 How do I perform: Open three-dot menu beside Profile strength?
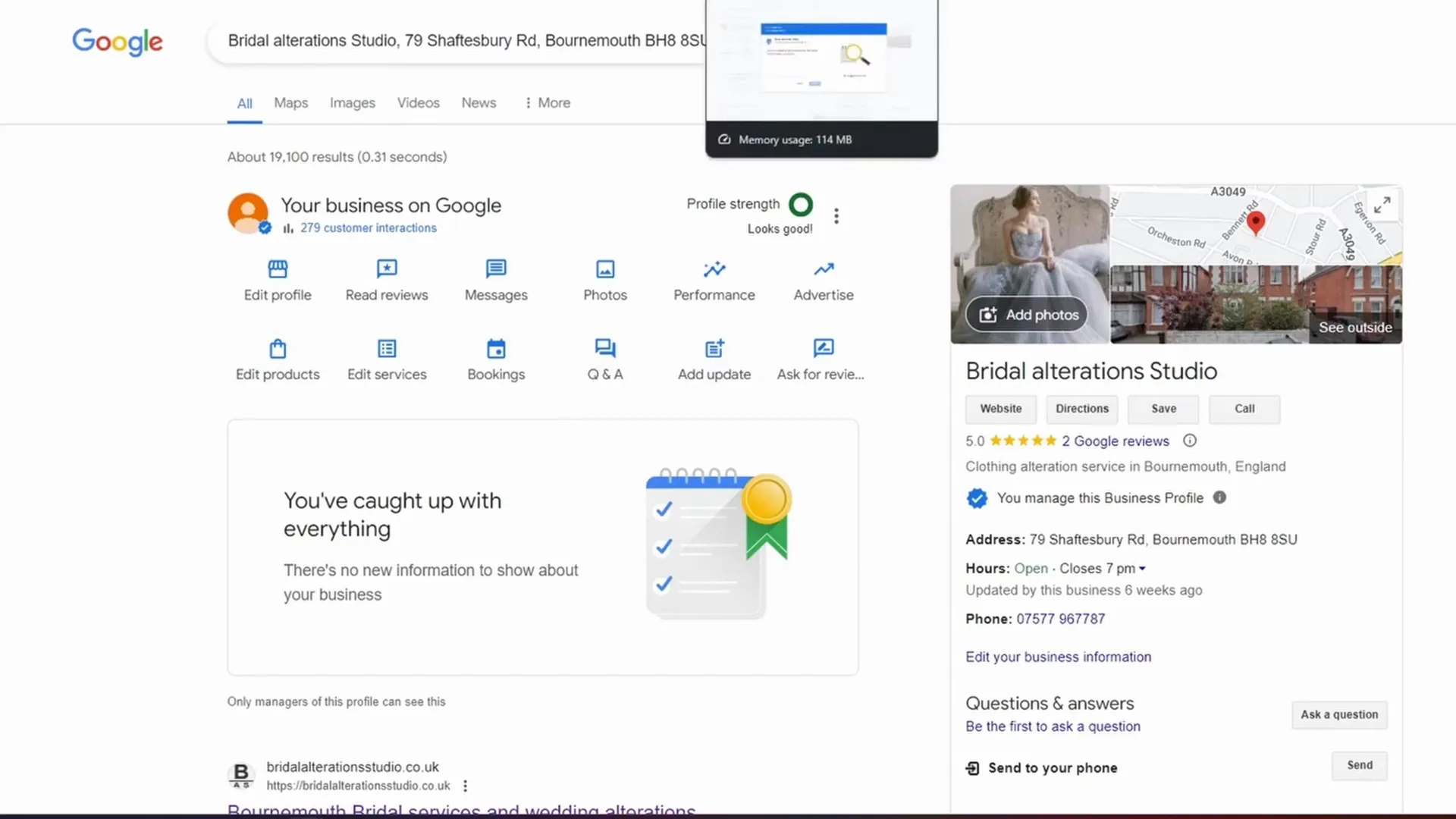coord(836,216)
